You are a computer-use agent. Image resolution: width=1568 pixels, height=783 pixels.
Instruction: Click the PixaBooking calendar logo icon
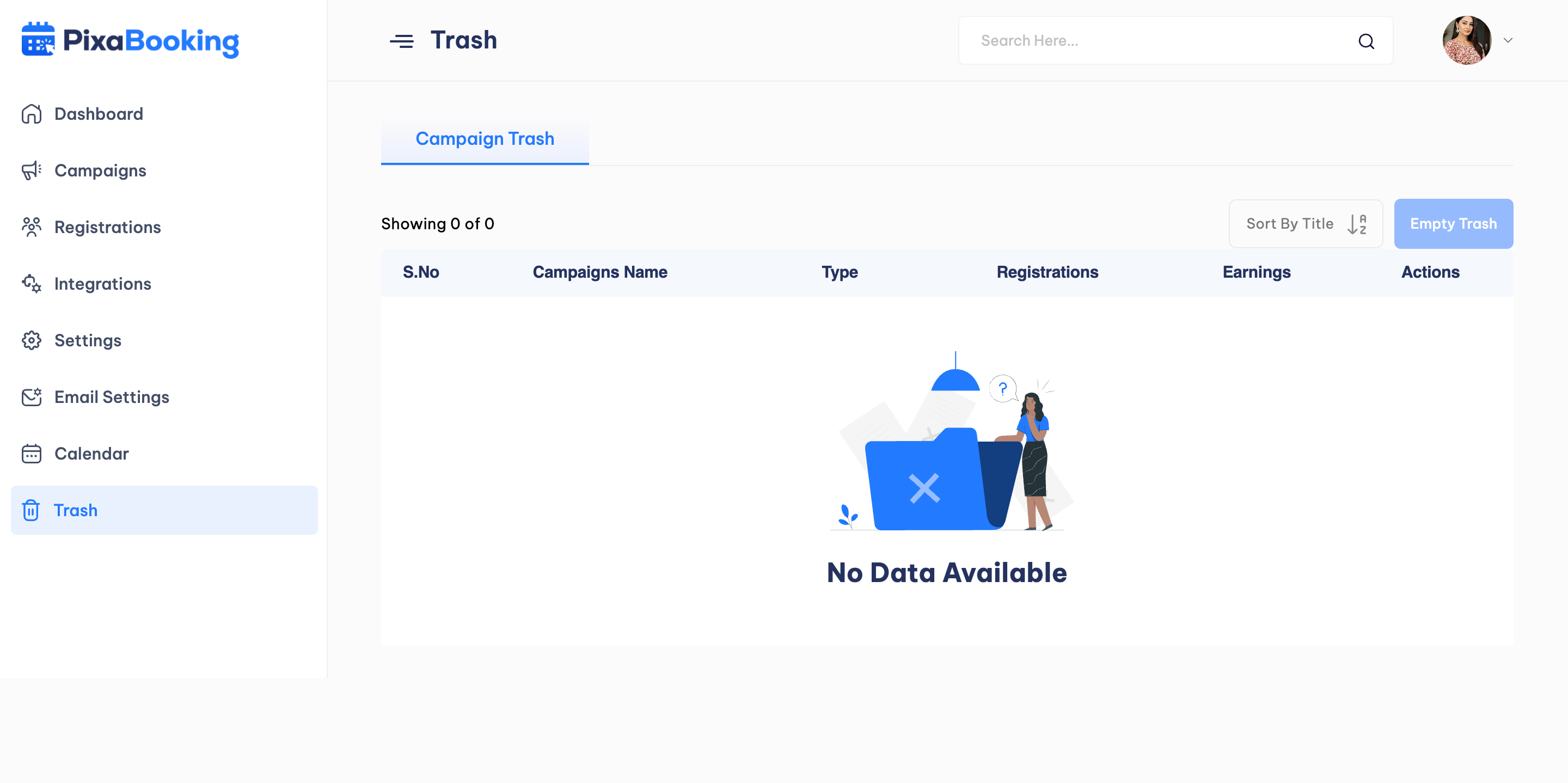pyautogui.click(x=38, y=40)
